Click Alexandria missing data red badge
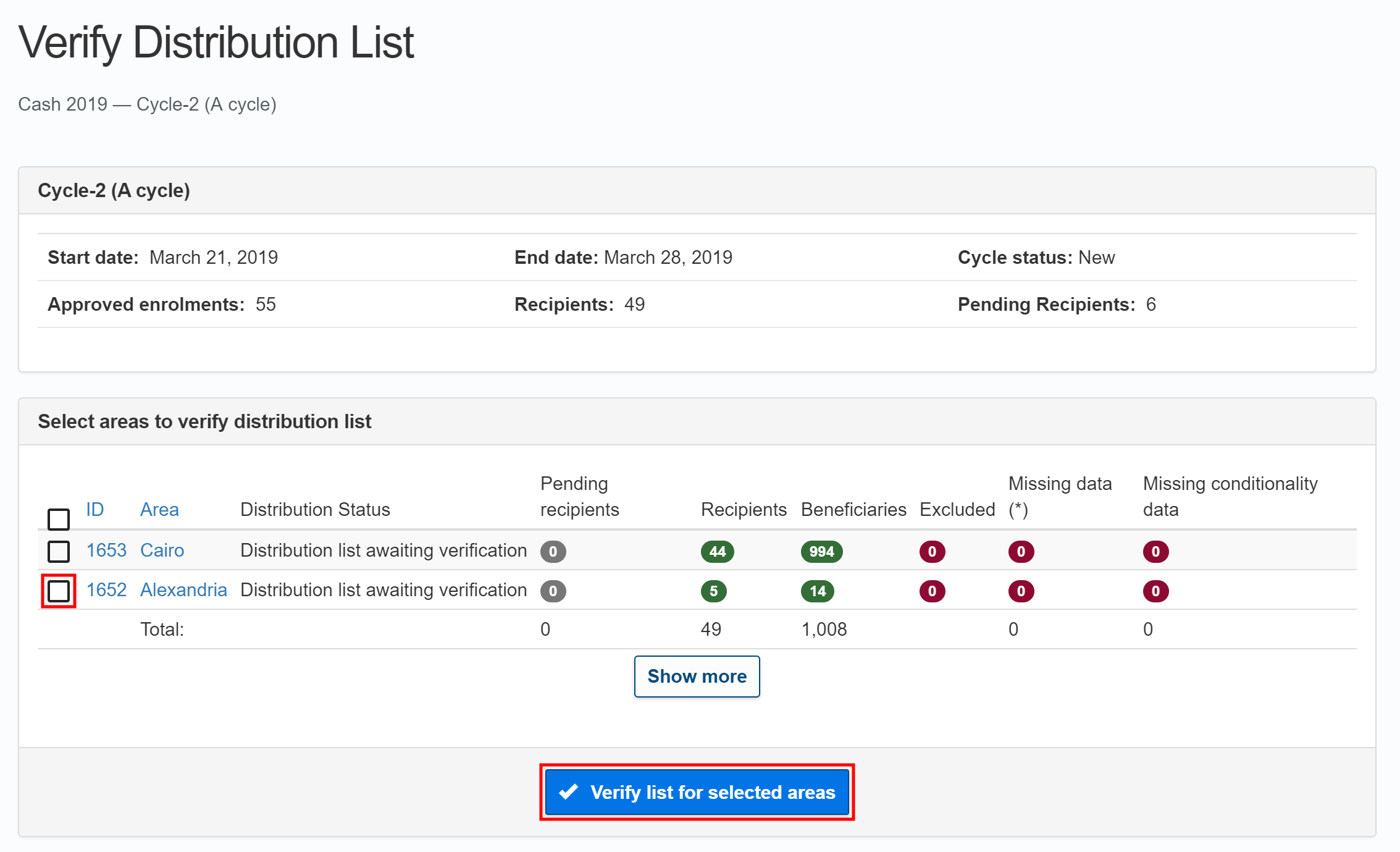Image resolution: width=1400 pixels, height=852 pixels. (1021, 591)
